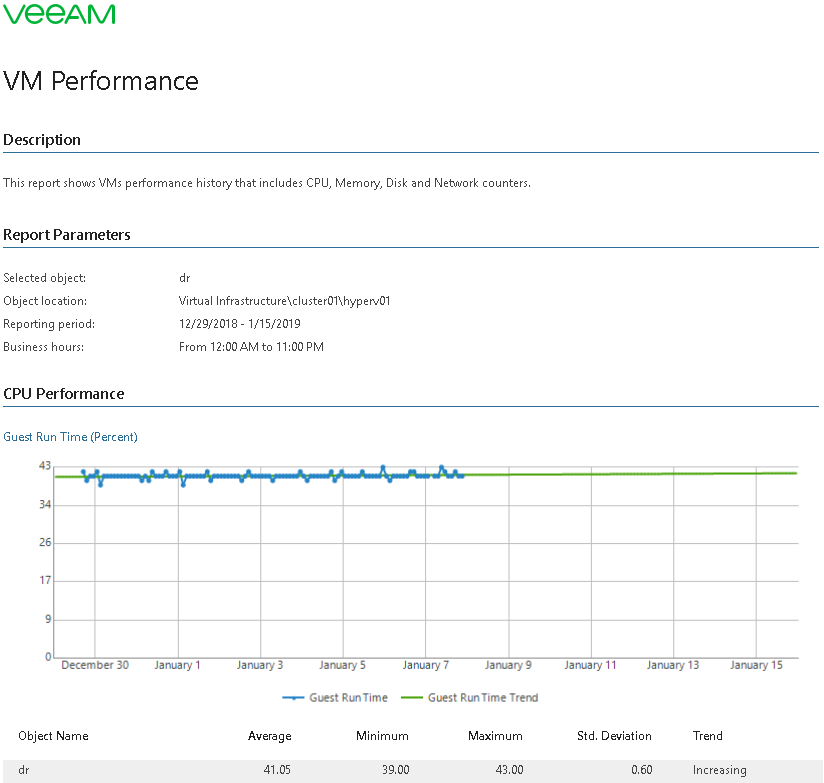Image resolution: width=824 pixels, height=783 pixels.
Task: Click the Minimum column header
Action: pos(382,736)
